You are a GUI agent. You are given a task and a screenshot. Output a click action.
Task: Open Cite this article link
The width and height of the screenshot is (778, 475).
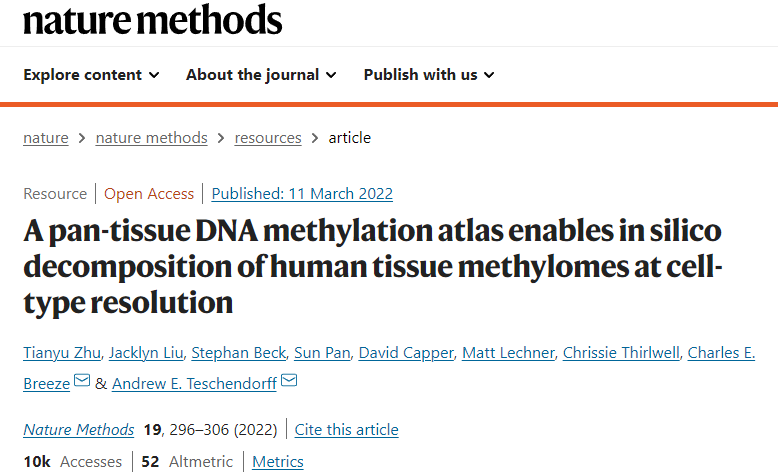346,429
